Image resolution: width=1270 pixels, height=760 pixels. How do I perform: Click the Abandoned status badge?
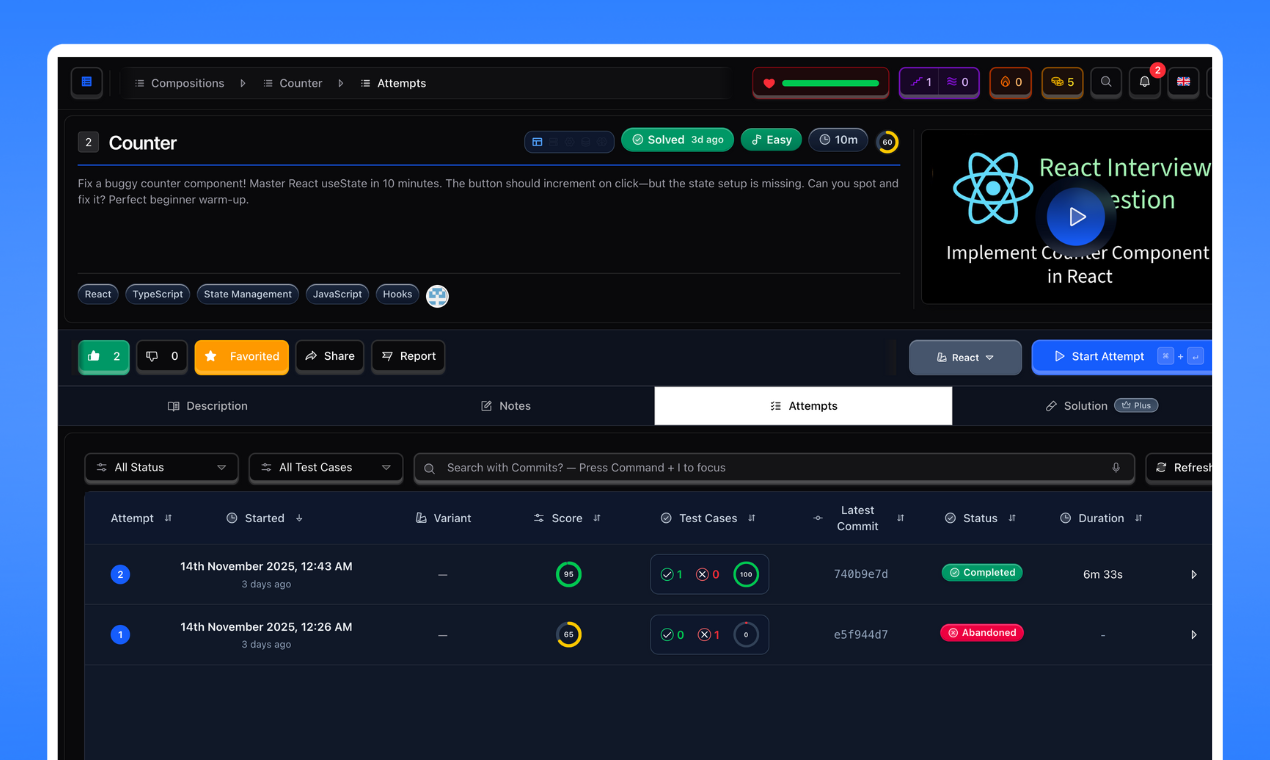[x=982, y=633]
